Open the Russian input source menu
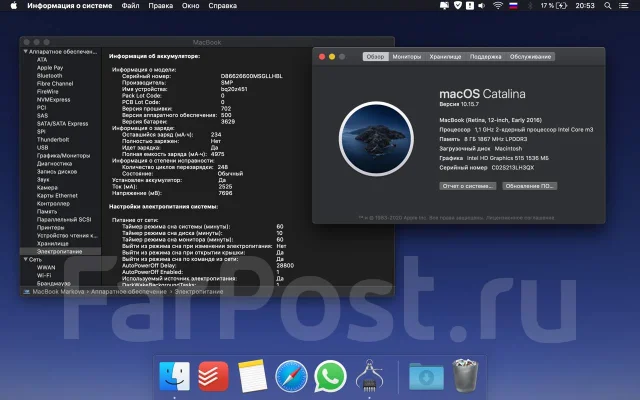The width and height of the screenshot is (640, 400). point(513,6)
